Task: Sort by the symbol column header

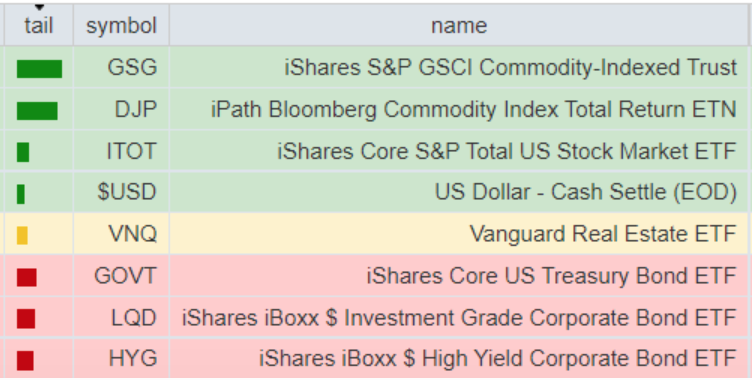Action: click(x=121, y=25)
